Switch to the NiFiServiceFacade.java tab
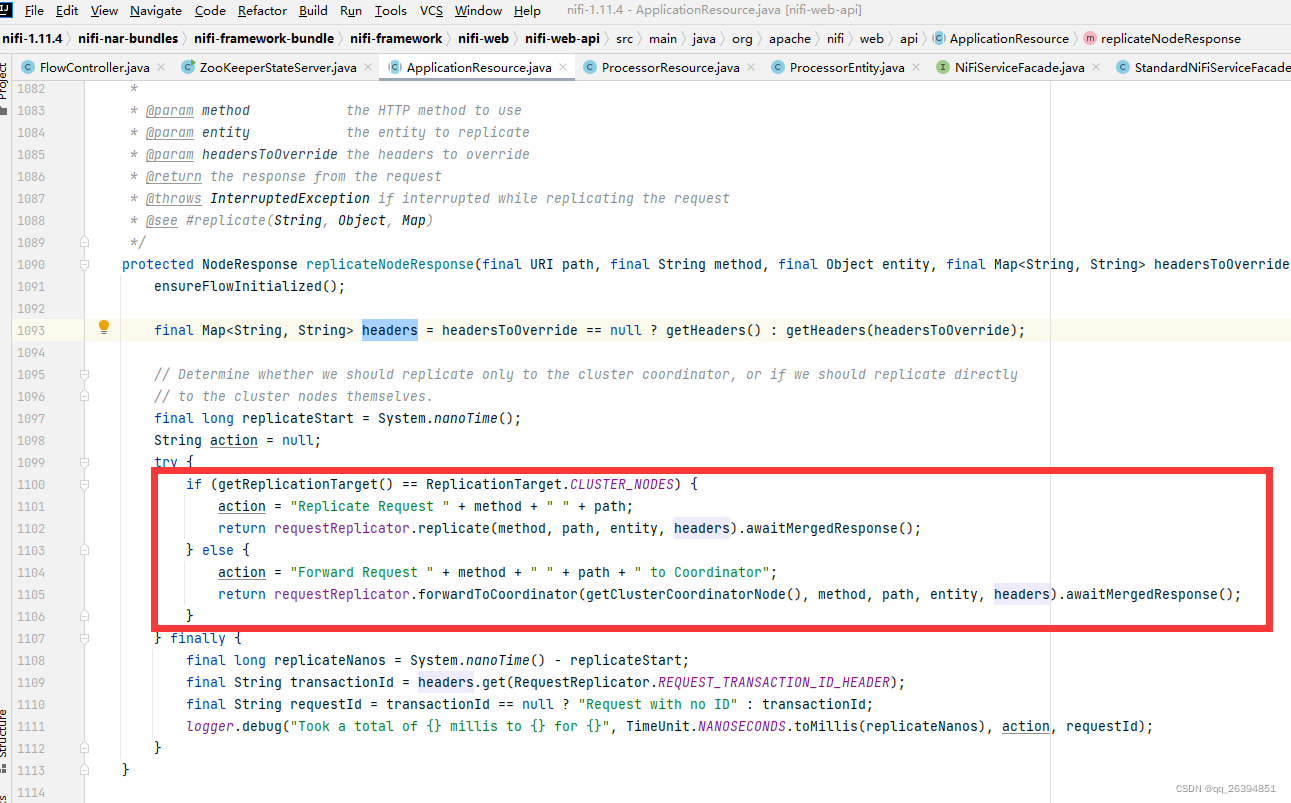1291x803 pixels. click(1019, 68)
